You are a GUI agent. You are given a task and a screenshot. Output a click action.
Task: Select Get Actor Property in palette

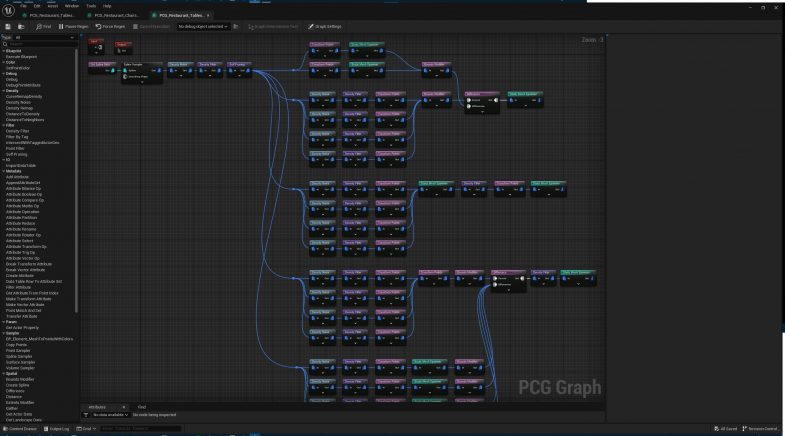click(x=22, y=328)
